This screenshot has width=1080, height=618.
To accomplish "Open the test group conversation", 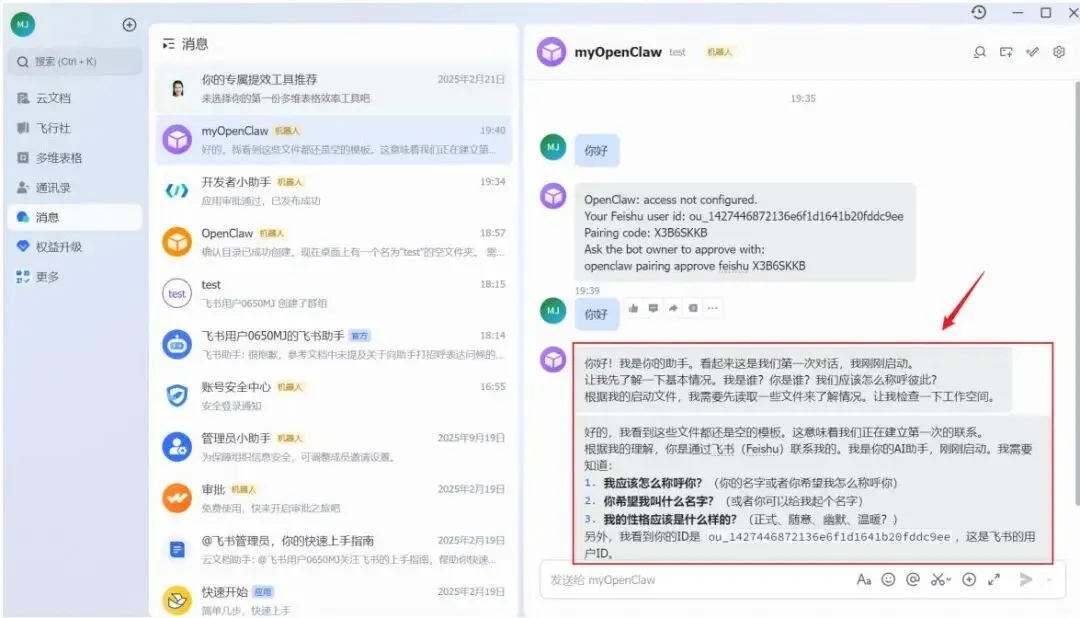I will [334, 293].
